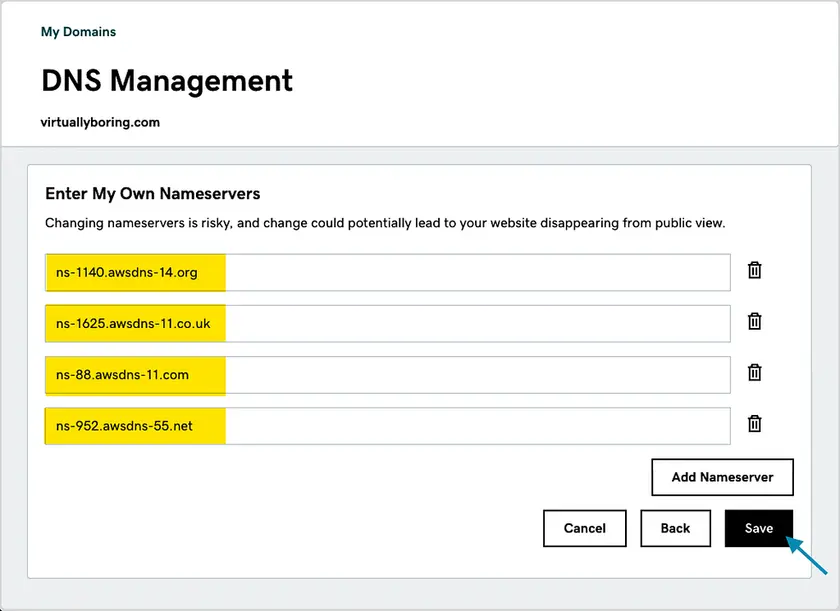Trash the ns-88.awsdns-11.com nameserver entry
This screenshot has width=840, height=611.
point(754,373)
